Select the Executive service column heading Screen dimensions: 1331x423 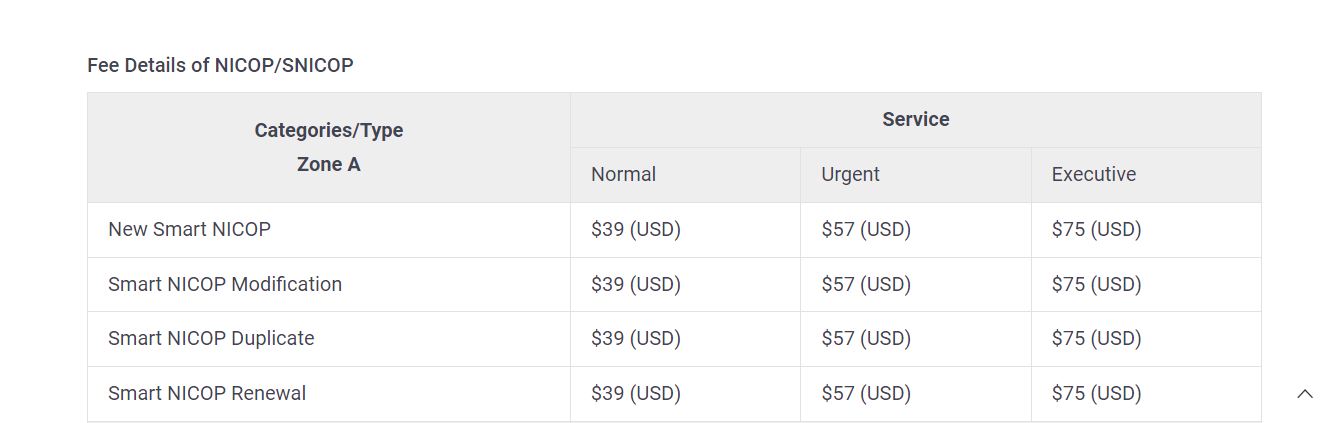point(1093,174)
